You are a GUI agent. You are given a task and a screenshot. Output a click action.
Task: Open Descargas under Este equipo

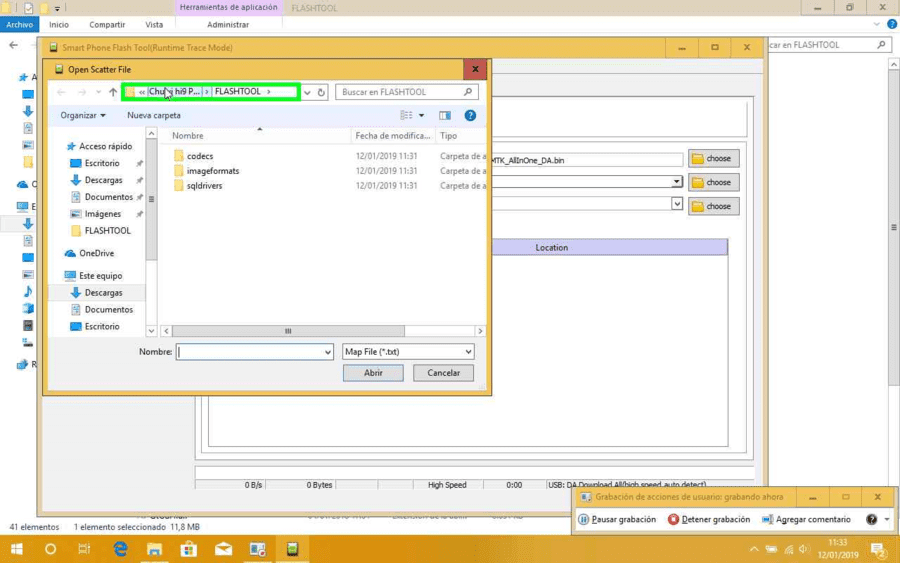(103, 293)
